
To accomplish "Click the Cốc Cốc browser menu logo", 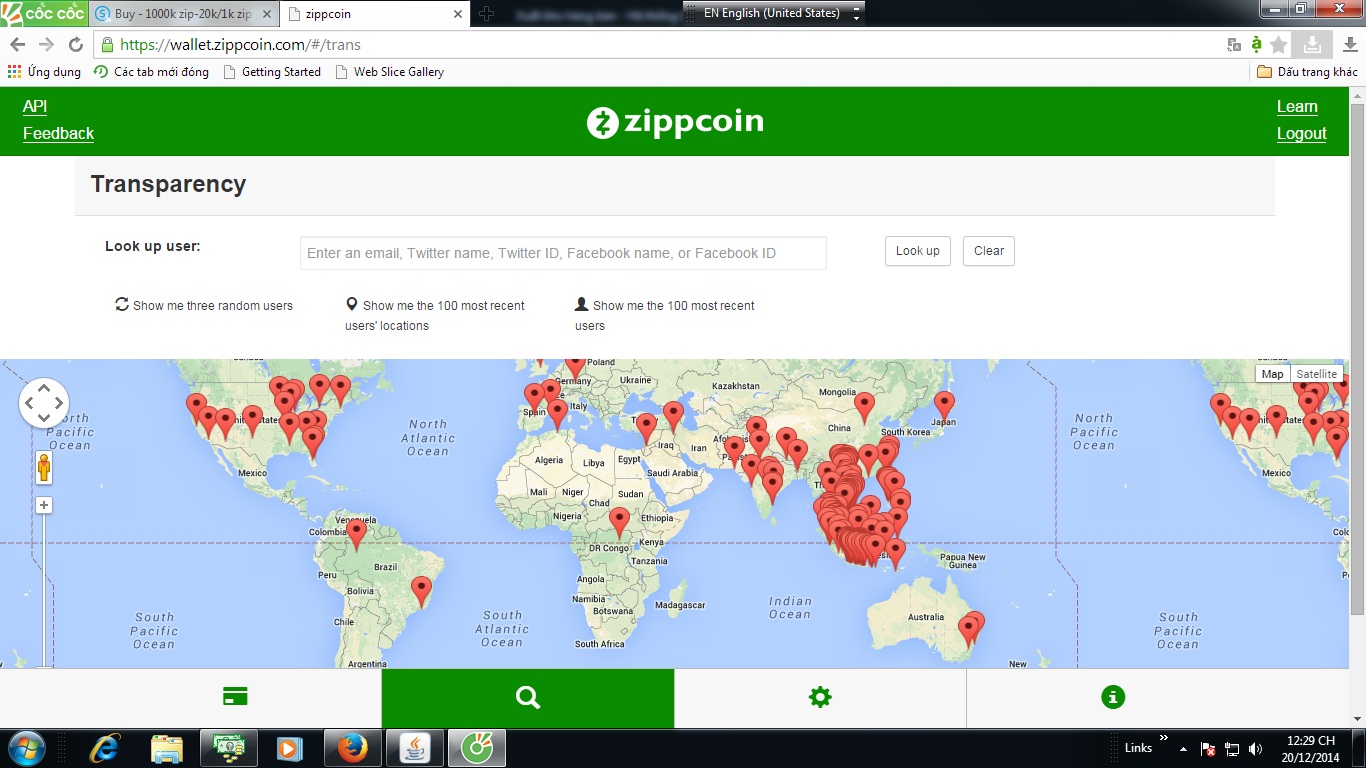I will tap(44, 13).
